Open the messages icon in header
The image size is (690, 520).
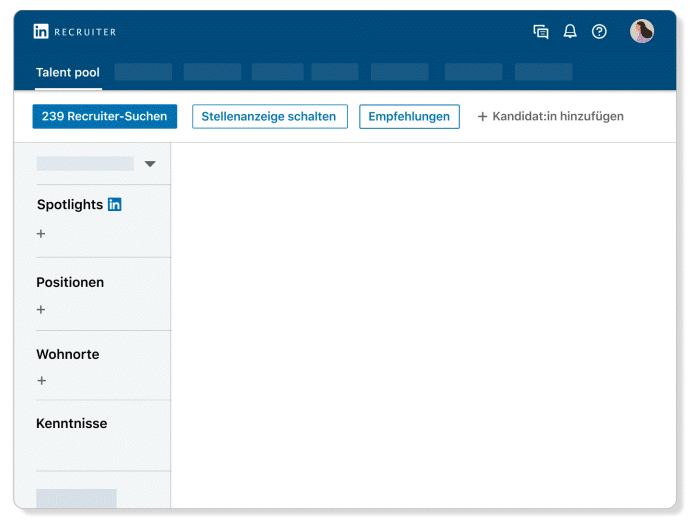coord(541,32)
